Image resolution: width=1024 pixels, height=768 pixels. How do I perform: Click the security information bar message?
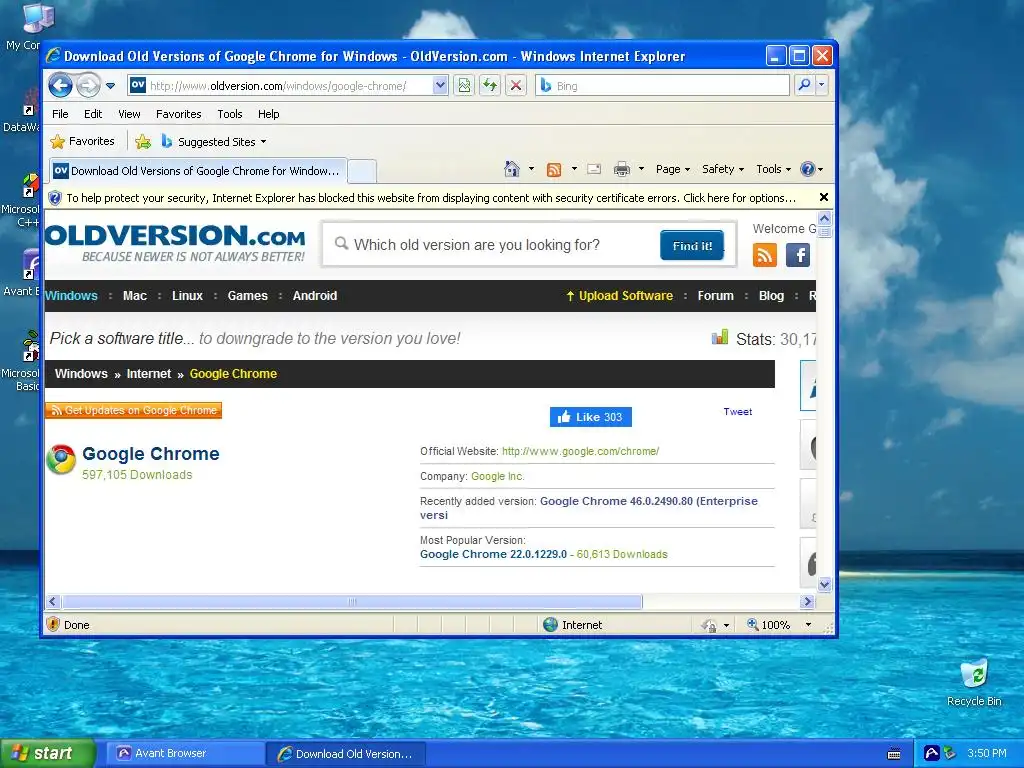click(x=431, y=198)
